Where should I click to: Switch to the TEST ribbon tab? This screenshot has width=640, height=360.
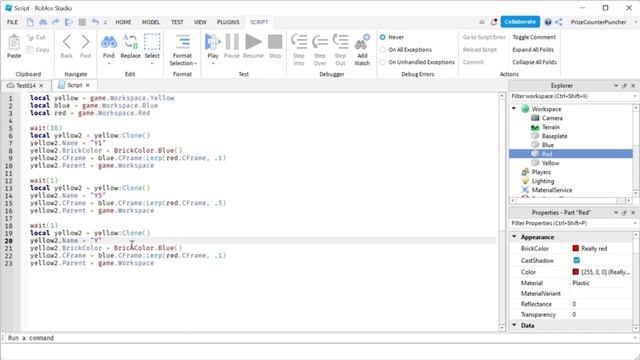[x=177, y=22]
